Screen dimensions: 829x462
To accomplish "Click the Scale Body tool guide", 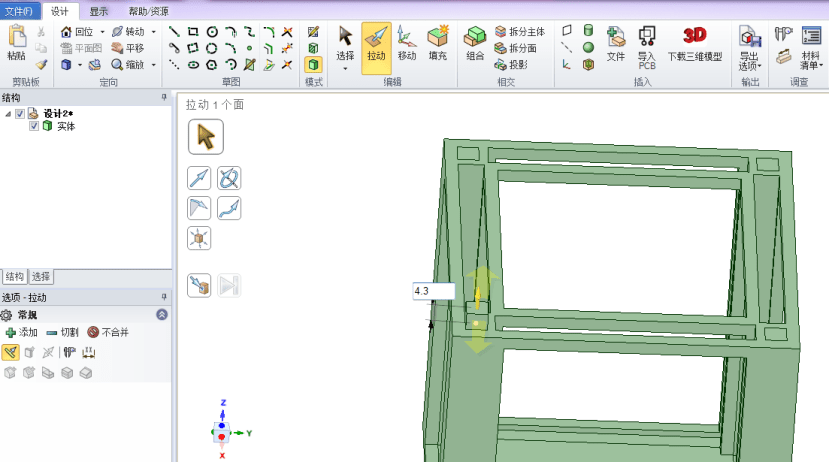I will (x=199, y=238).
